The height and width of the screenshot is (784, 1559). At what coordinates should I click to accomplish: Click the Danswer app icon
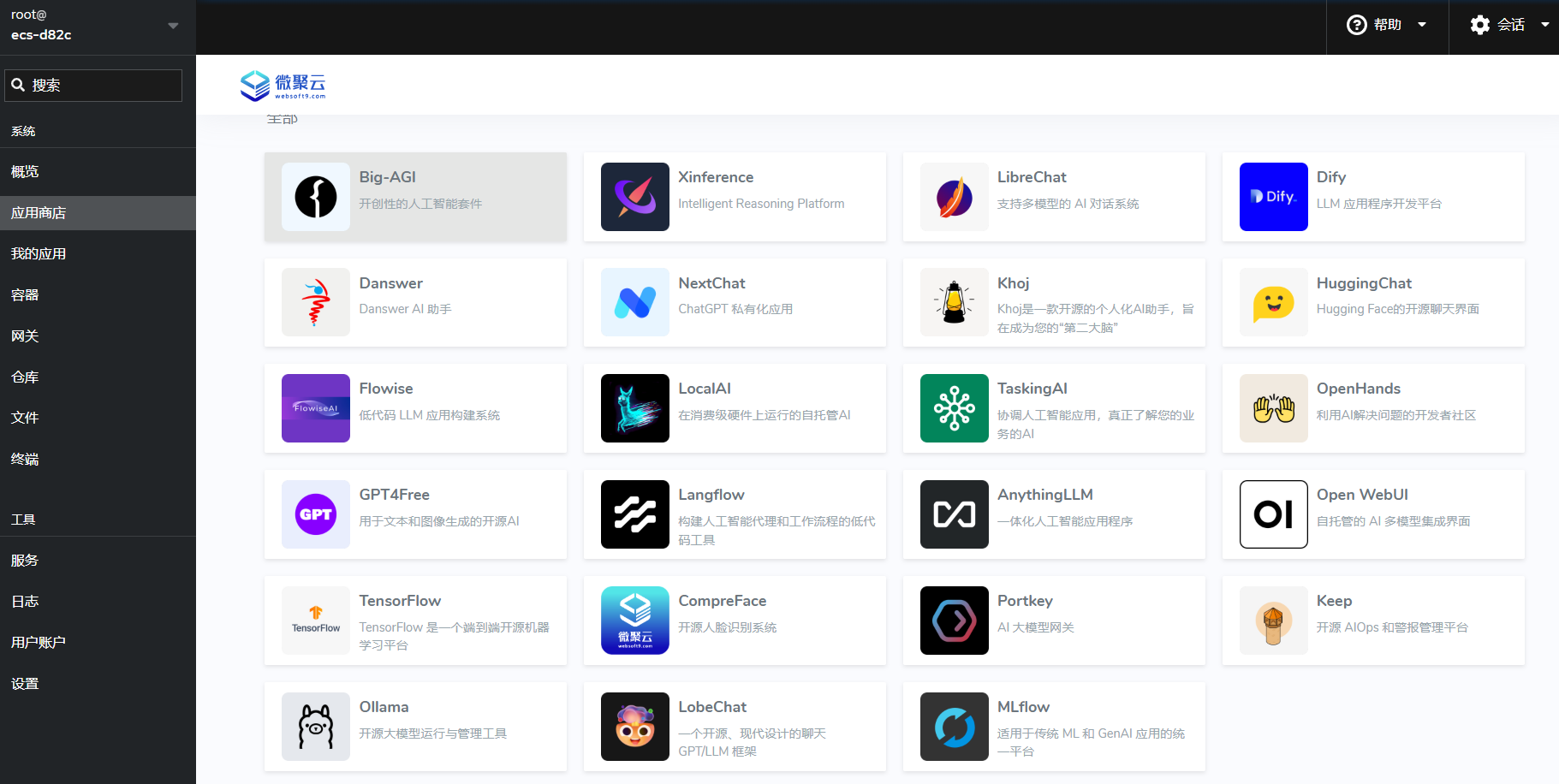316,302
